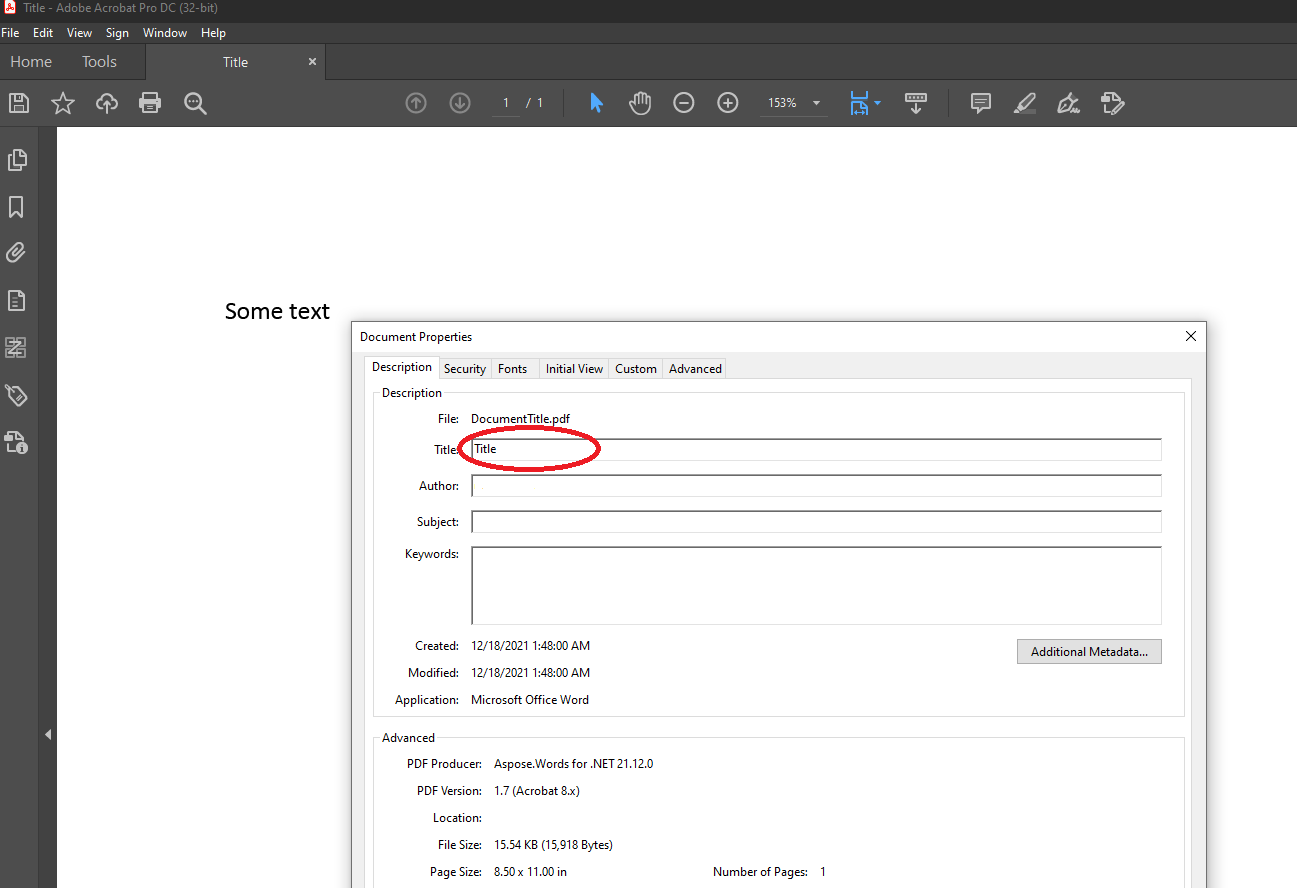Switch to the Fonts tab
The height and width of the screenshot is (888, 1297).
(x=512, y=369)
